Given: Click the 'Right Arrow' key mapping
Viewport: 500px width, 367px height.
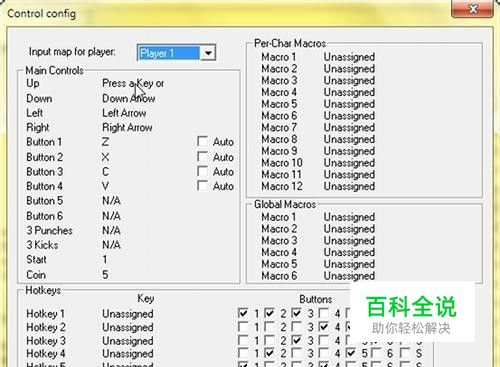Looking at the screenshot, I should point(127,127).
